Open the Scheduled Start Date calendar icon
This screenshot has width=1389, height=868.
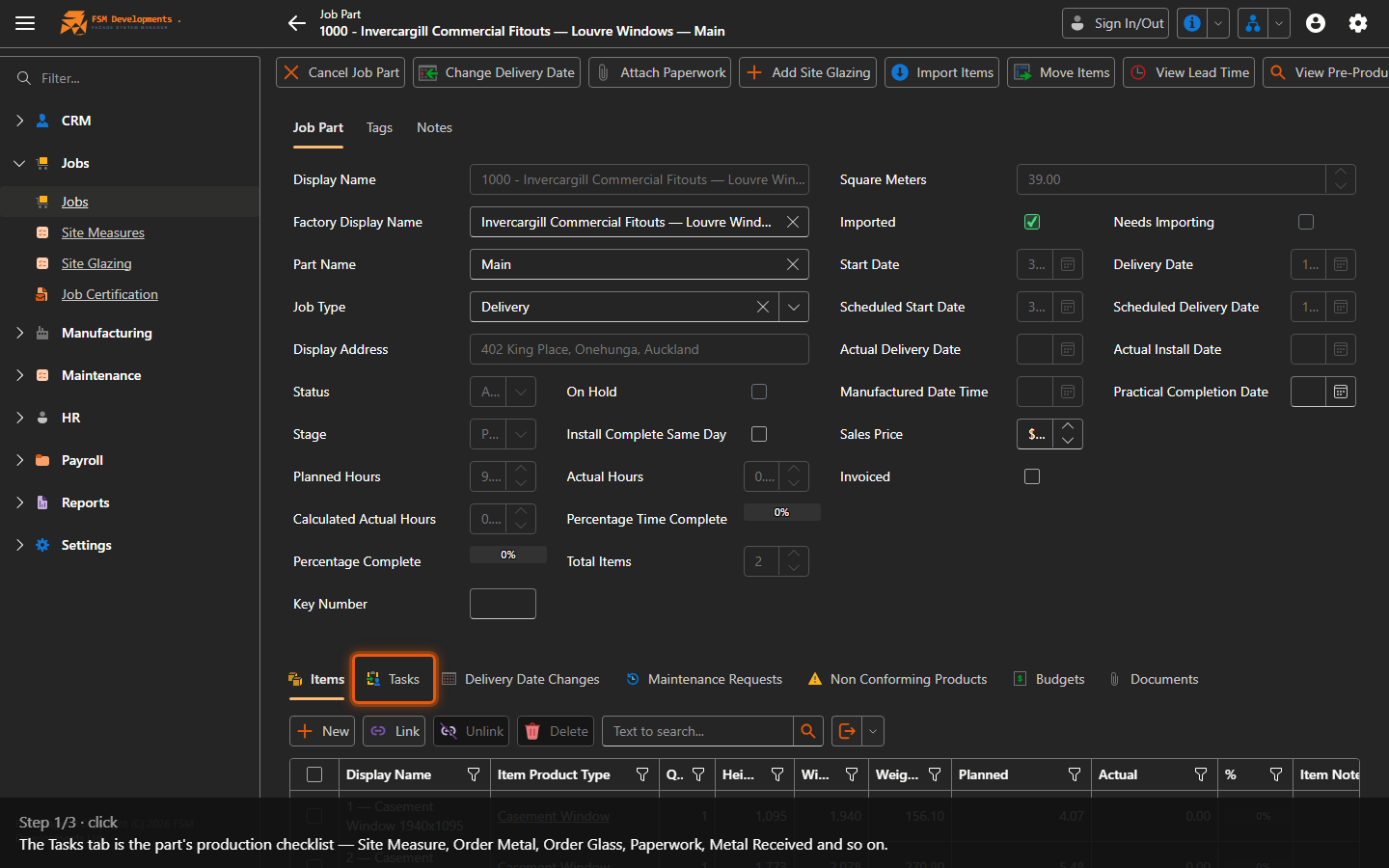[1068, 307]
